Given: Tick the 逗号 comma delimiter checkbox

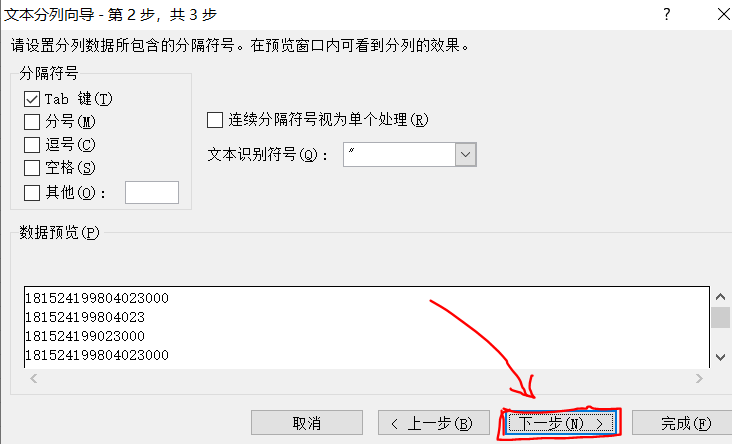Looking at the screenshot, I should point(32,145).
